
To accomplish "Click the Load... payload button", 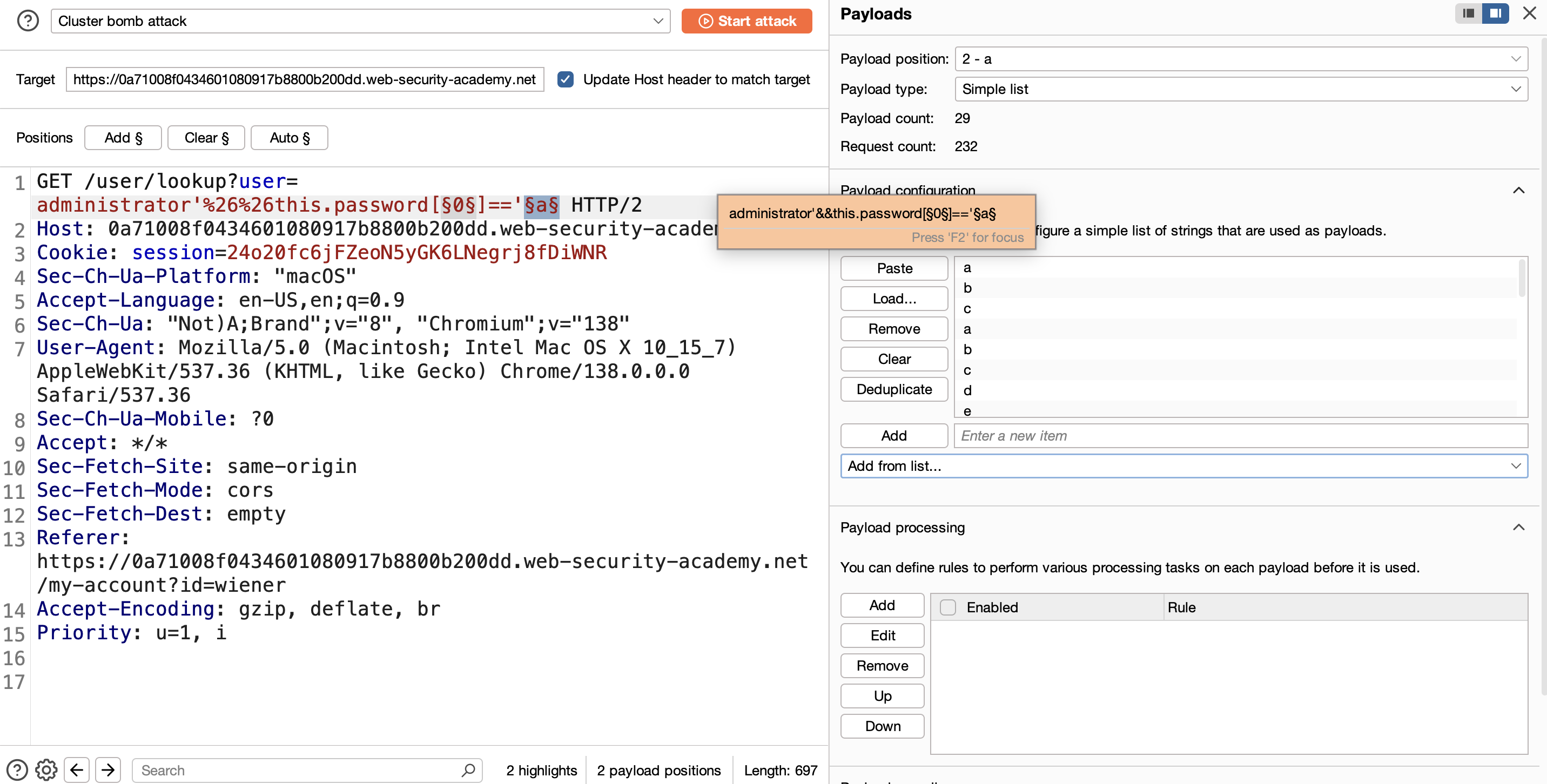I will pos(894,299).
